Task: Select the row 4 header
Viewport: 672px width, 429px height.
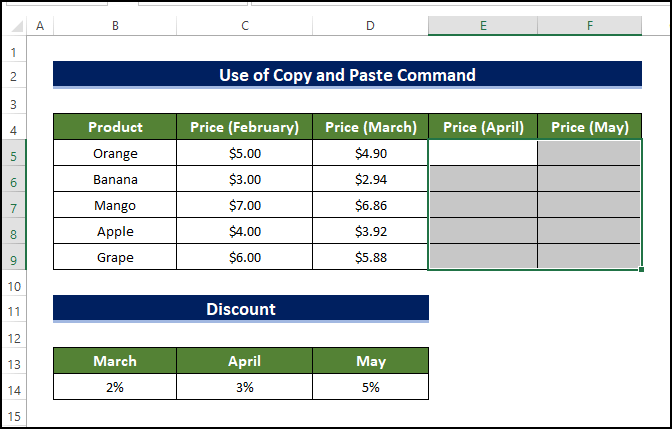Action: coord(13,128)
